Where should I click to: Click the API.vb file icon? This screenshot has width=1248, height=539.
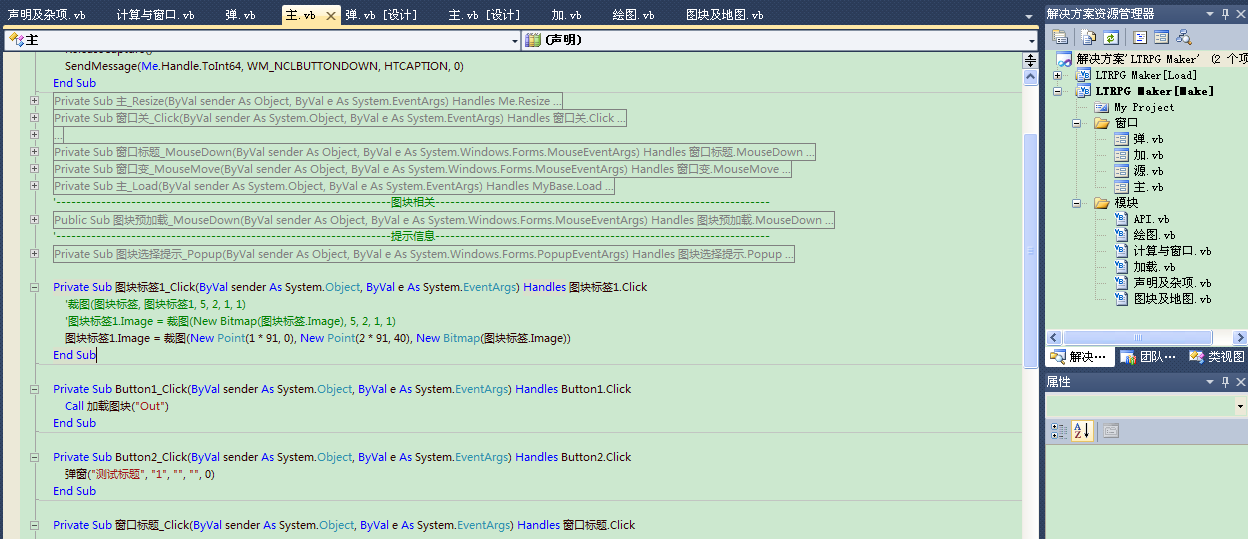1121,219
